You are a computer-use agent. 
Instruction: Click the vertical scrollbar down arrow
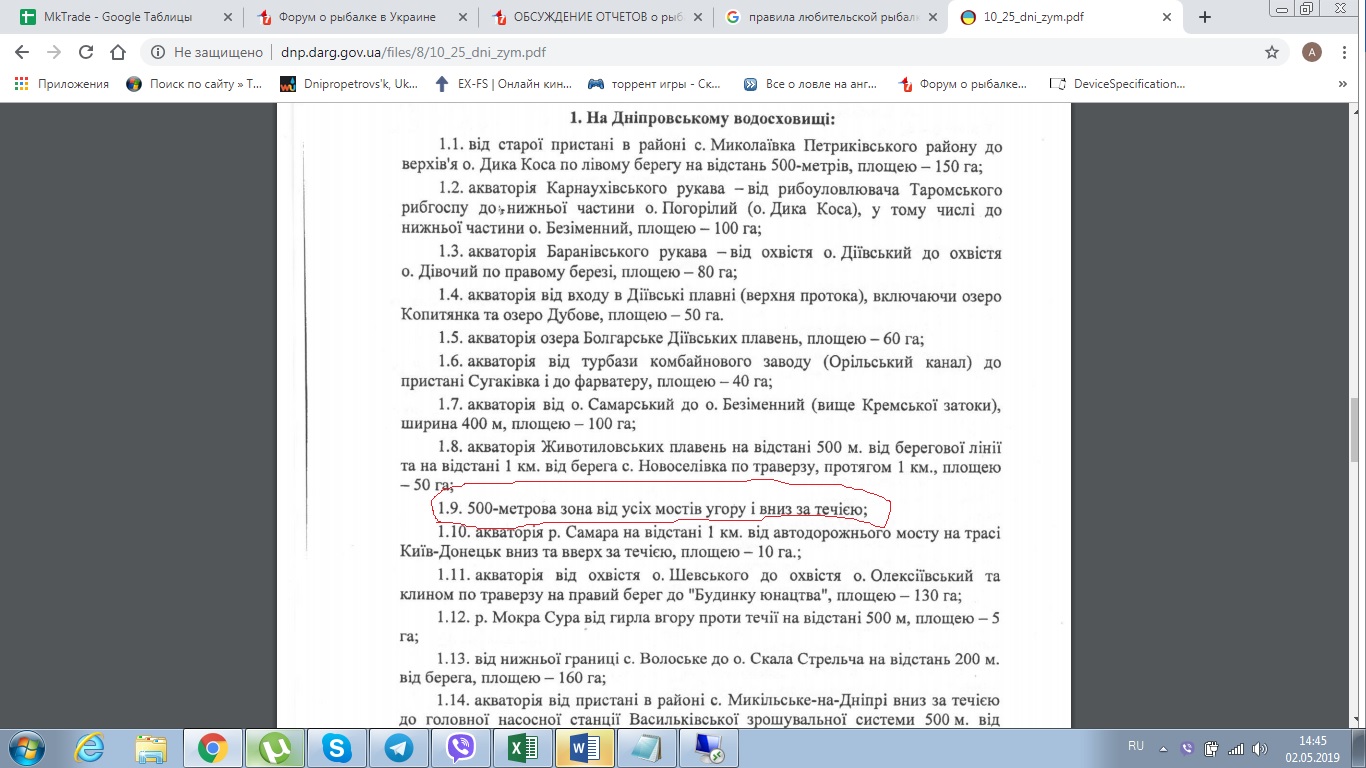(x=1357, y=721)
